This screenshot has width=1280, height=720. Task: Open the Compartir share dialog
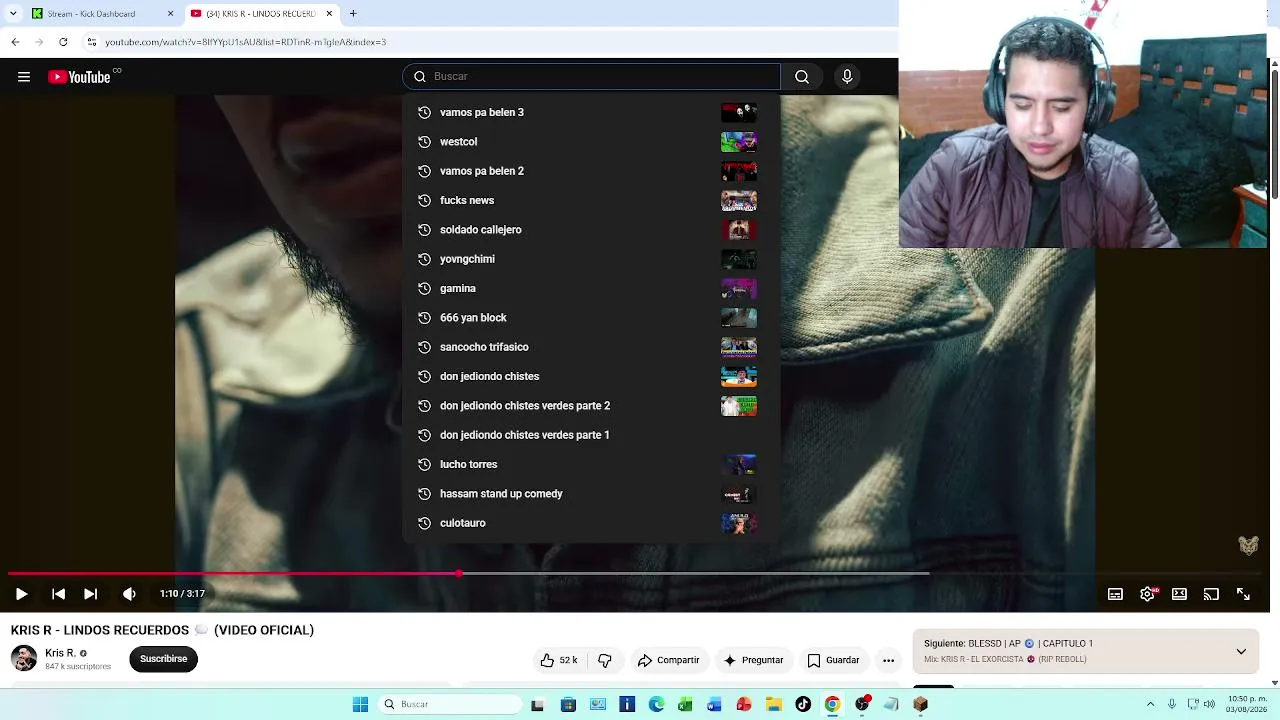click(668, 660)
